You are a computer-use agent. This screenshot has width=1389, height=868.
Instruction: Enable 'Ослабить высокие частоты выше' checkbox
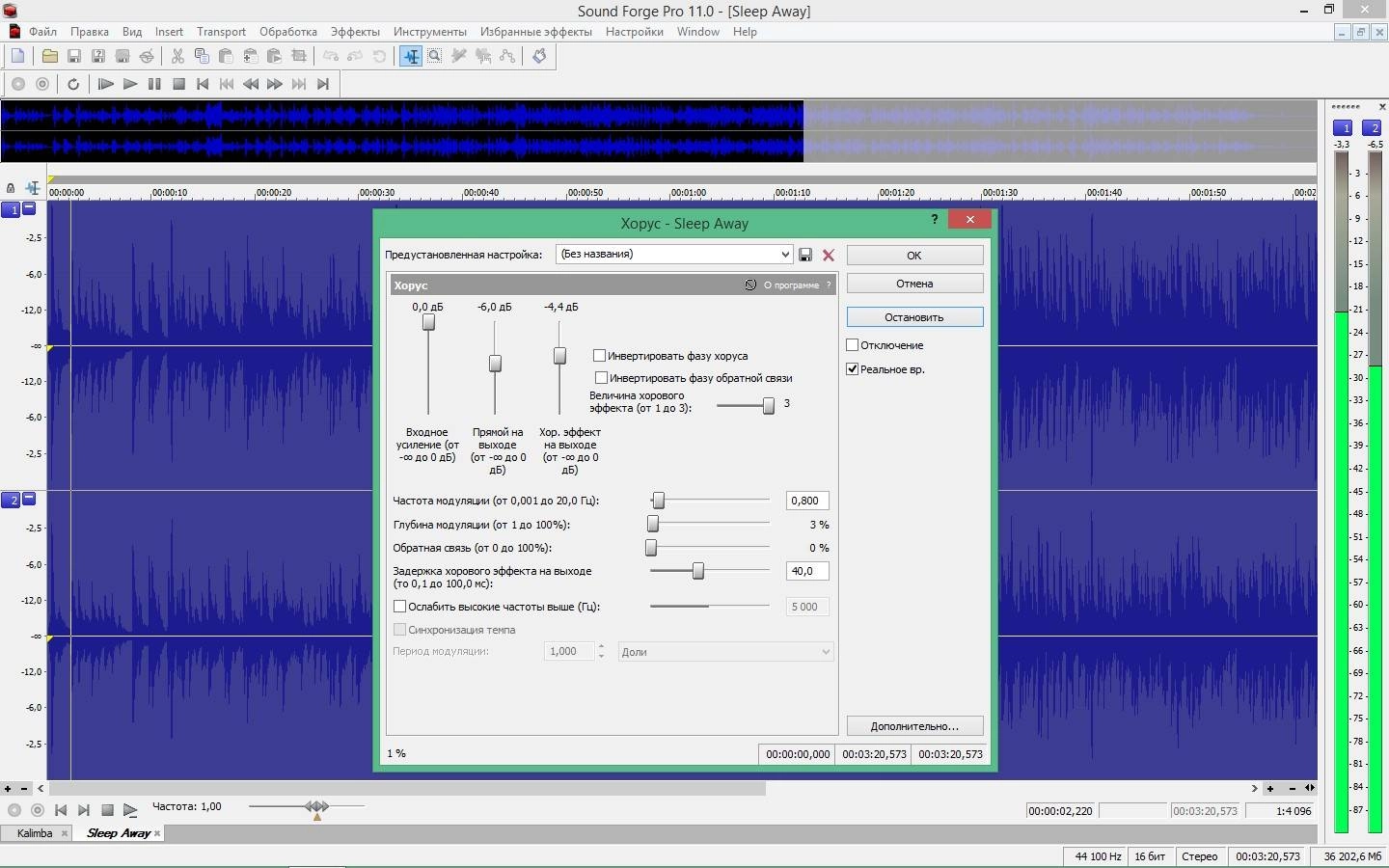pos(399,606)
